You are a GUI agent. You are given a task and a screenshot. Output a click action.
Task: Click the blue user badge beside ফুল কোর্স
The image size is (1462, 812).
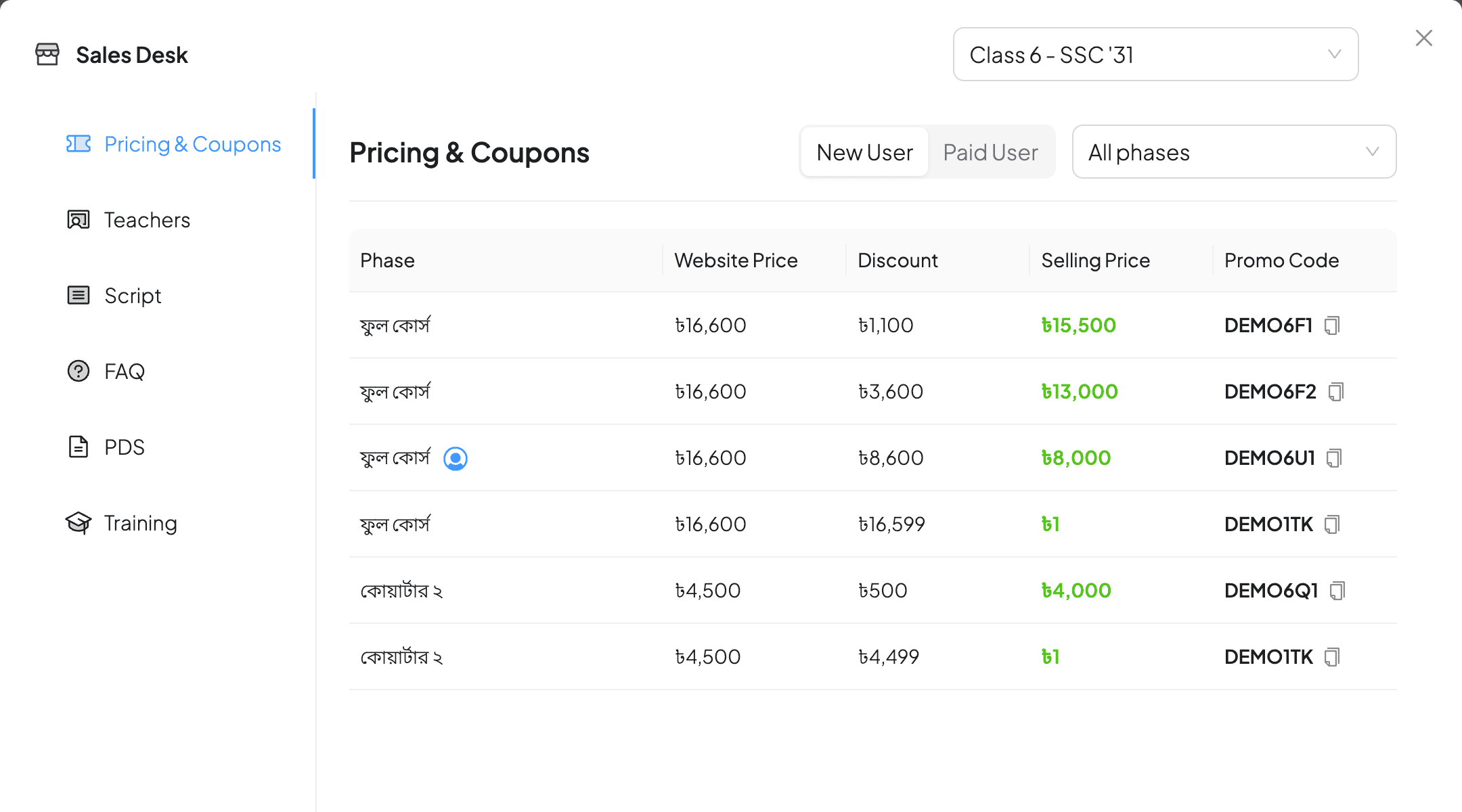pos(456,458)
